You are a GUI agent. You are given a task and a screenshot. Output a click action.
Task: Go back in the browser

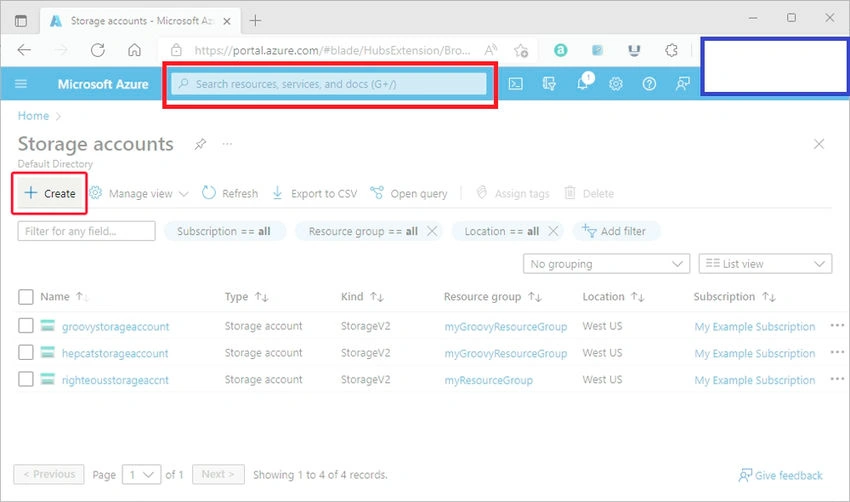tap(24, 50)
